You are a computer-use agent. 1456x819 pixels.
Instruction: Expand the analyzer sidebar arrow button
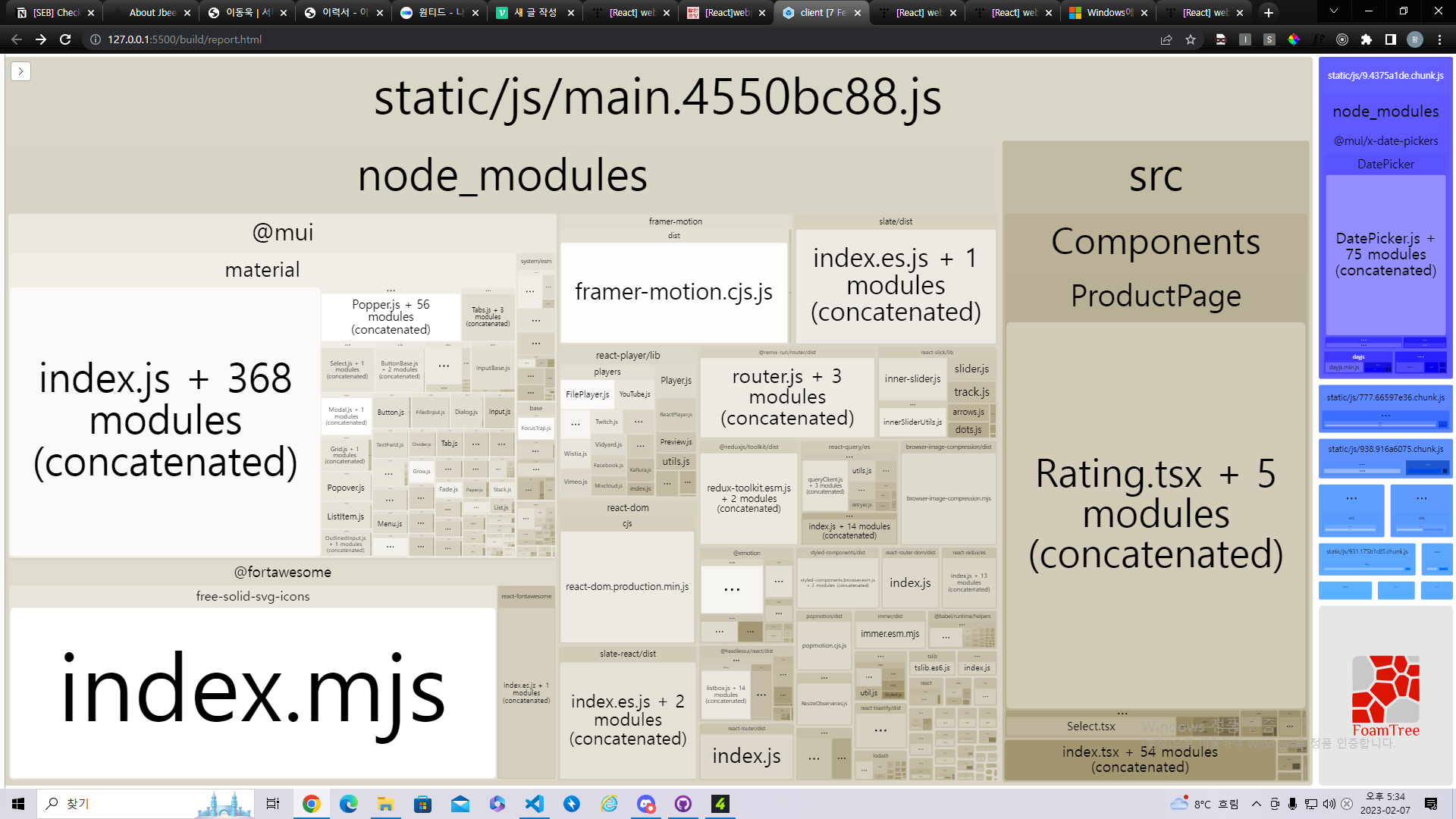(x=20, y=71)
